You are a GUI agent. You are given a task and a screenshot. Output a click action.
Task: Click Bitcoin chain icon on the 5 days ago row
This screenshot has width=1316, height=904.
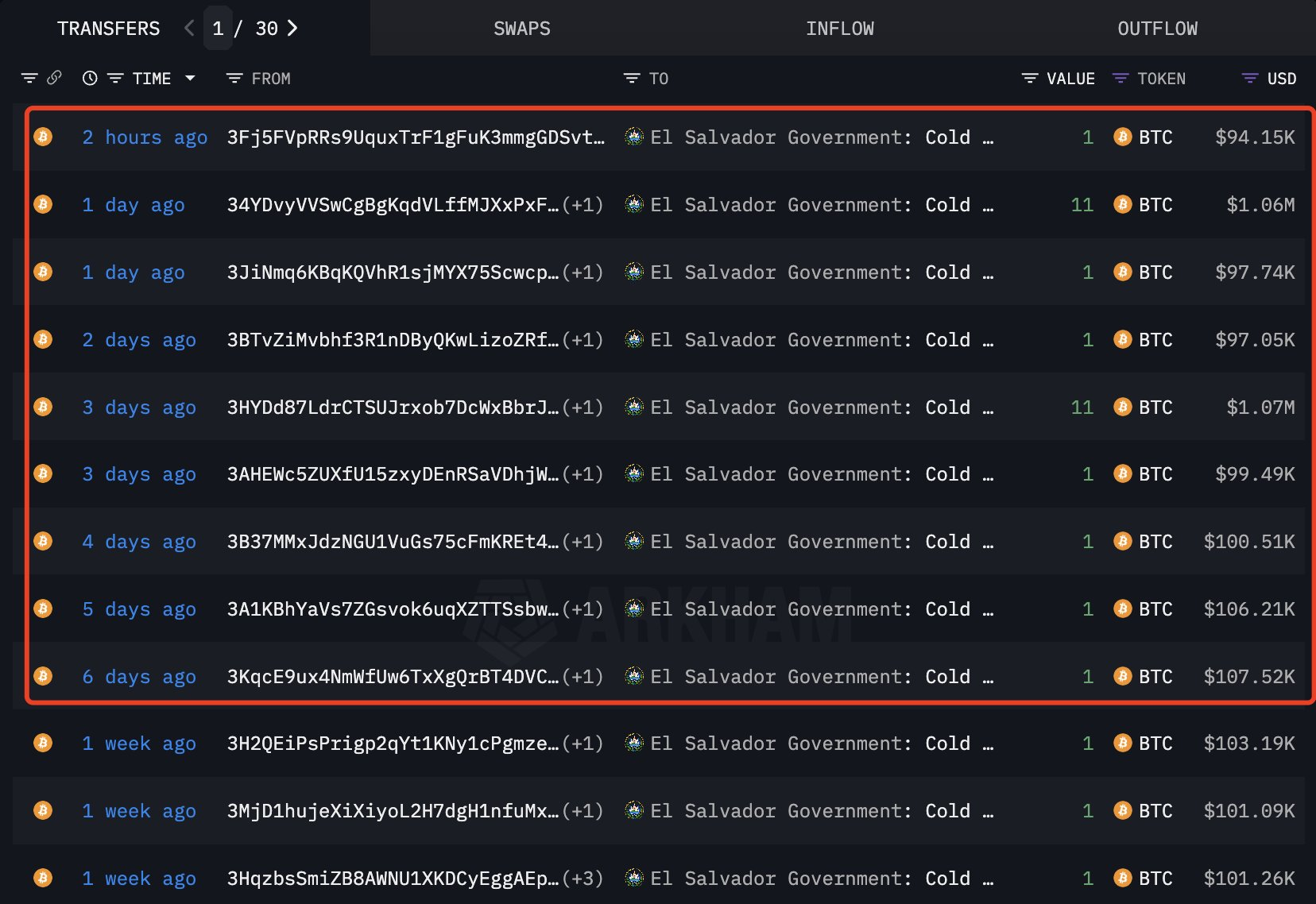43,608
